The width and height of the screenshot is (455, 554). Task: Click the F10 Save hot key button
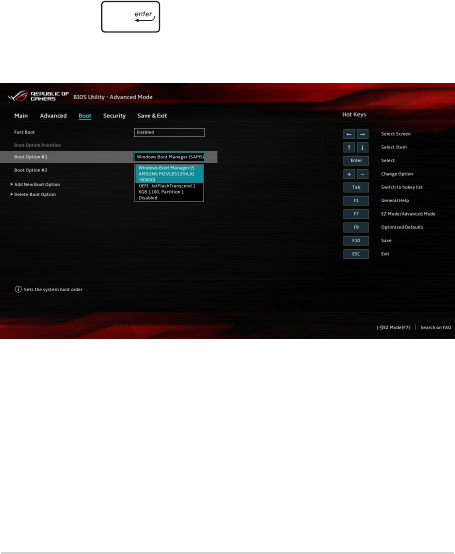coord(356,241)
